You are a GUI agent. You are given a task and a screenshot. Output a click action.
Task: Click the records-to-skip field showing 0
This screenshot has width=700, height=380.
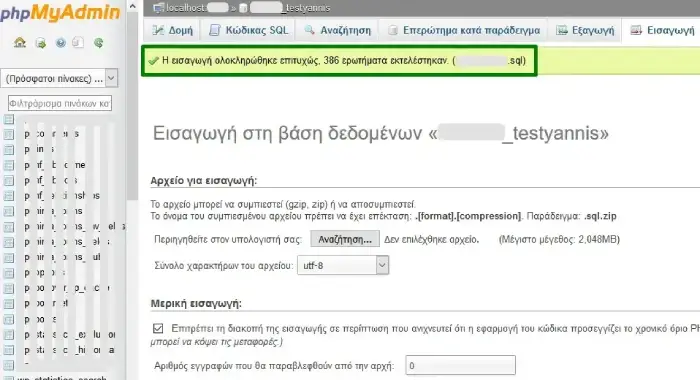(460, 365)
